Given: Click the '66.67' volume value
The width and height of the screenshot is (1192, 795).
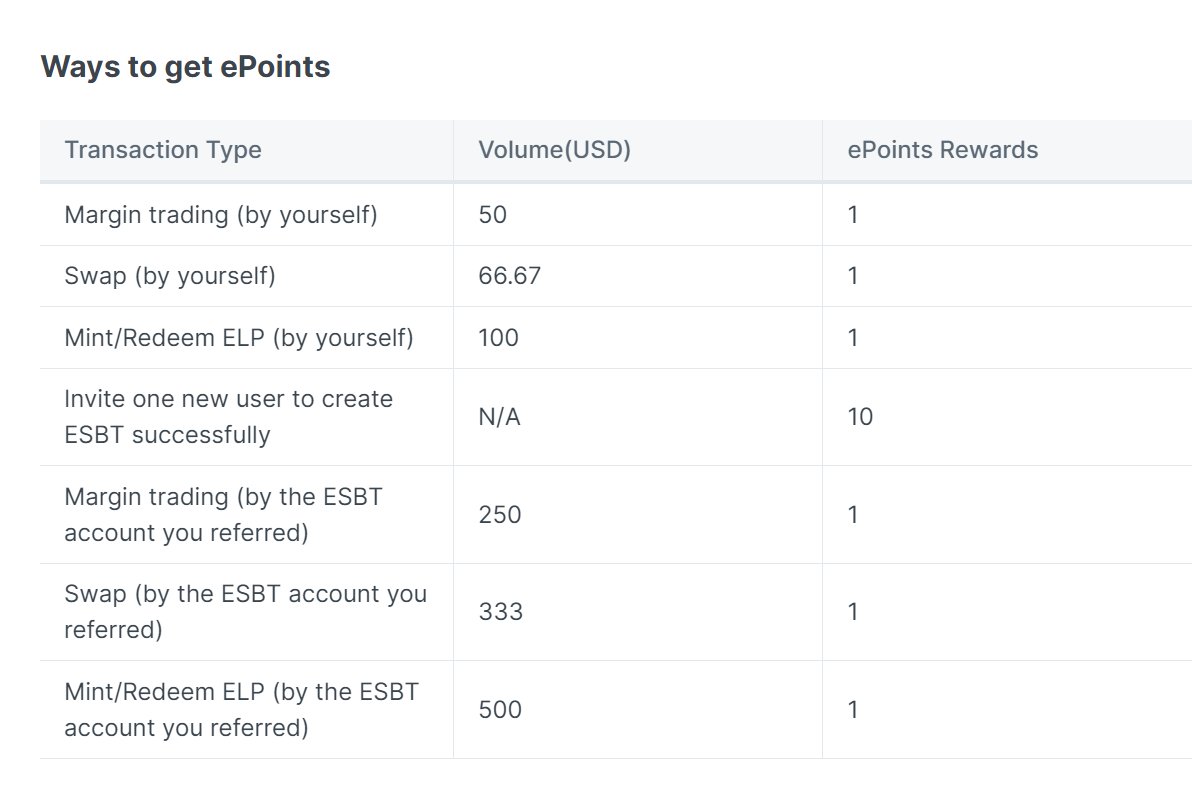Looking at the screenshot, I should click(x=509, y=276).
